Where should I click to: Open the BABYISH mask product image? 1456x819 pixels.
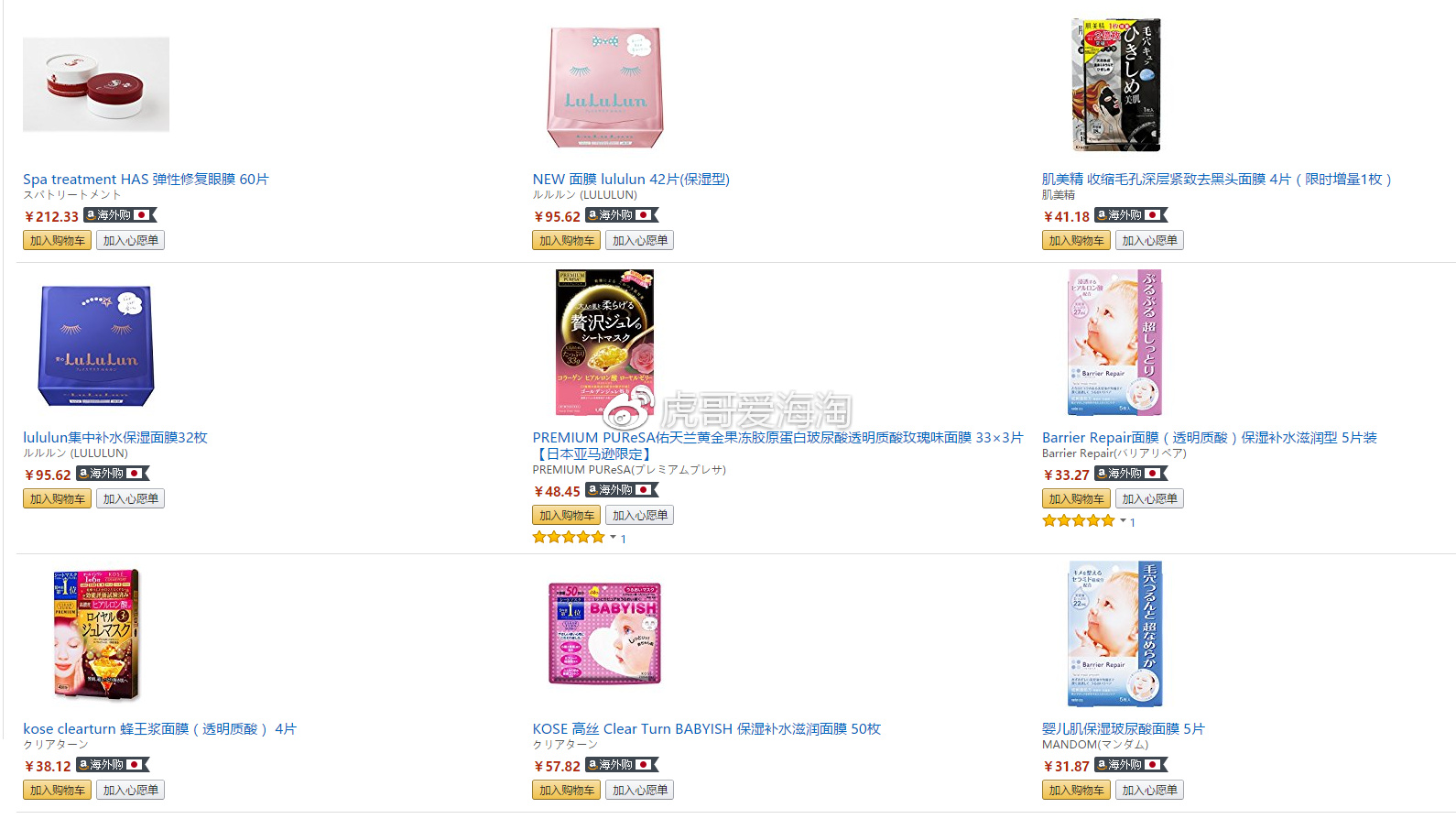coord(605,634)
